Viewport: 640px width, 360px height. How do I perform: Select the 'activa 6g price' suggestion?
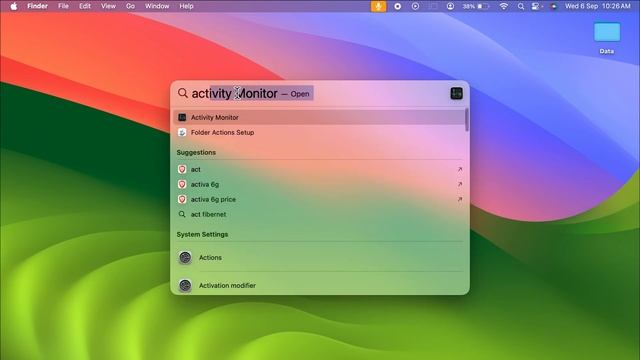(x=319, y=199)
